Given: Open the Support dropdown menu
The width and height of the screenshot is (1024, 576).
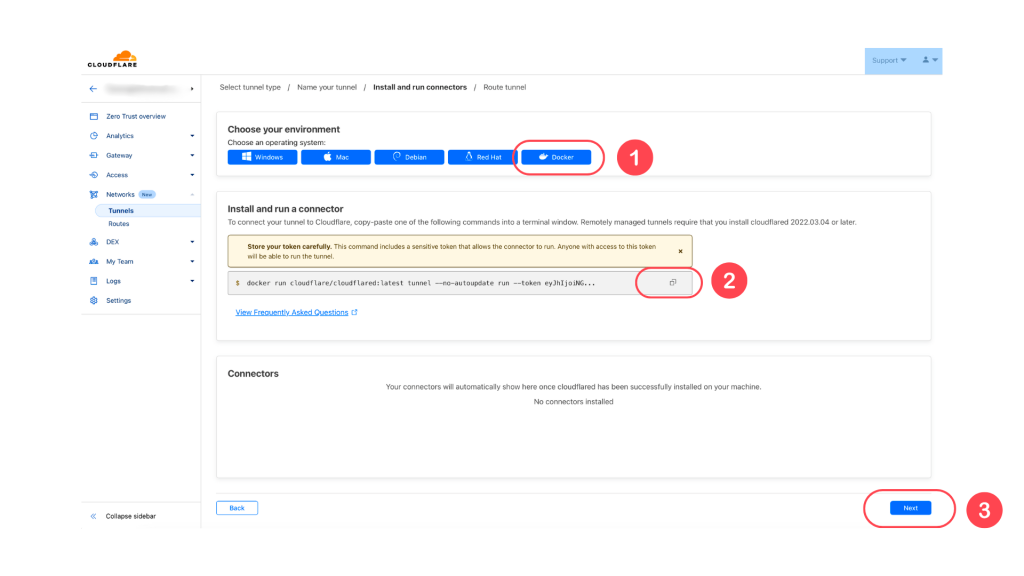Looking at the screenshot, I should tap(889, 60).
